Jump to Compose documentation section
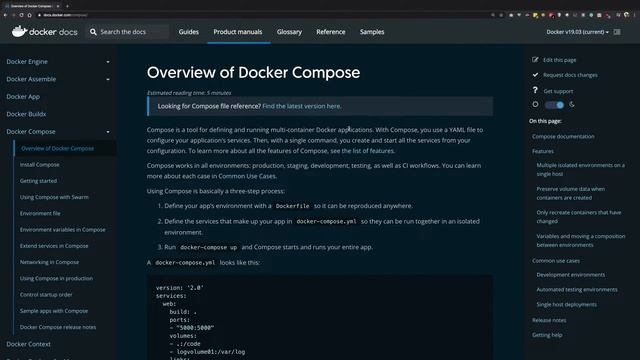This screenshot has height=360, width=640. pos(563,137)
